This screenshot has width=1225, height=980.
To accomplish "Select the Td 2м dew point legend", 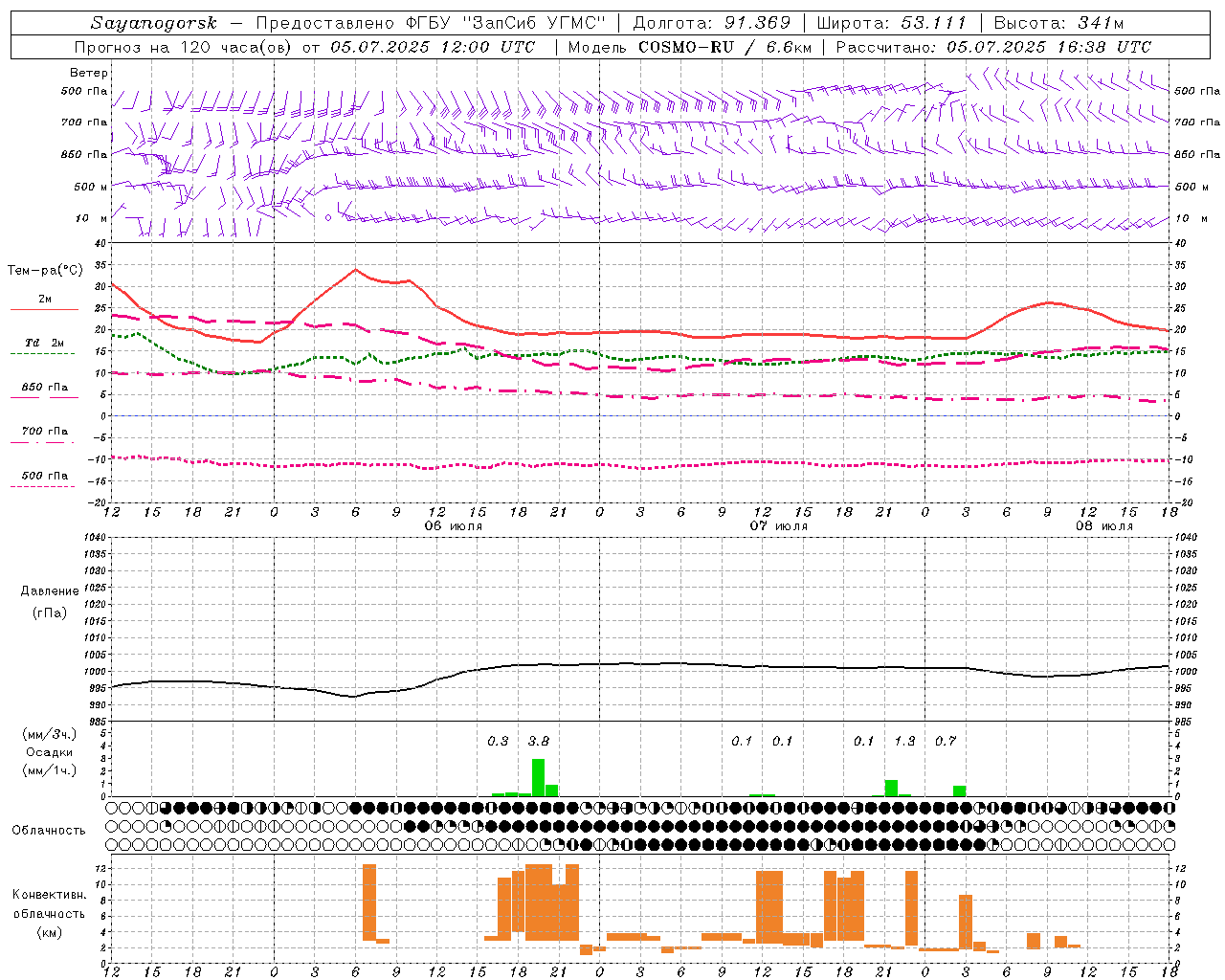I will pos(45,343).
